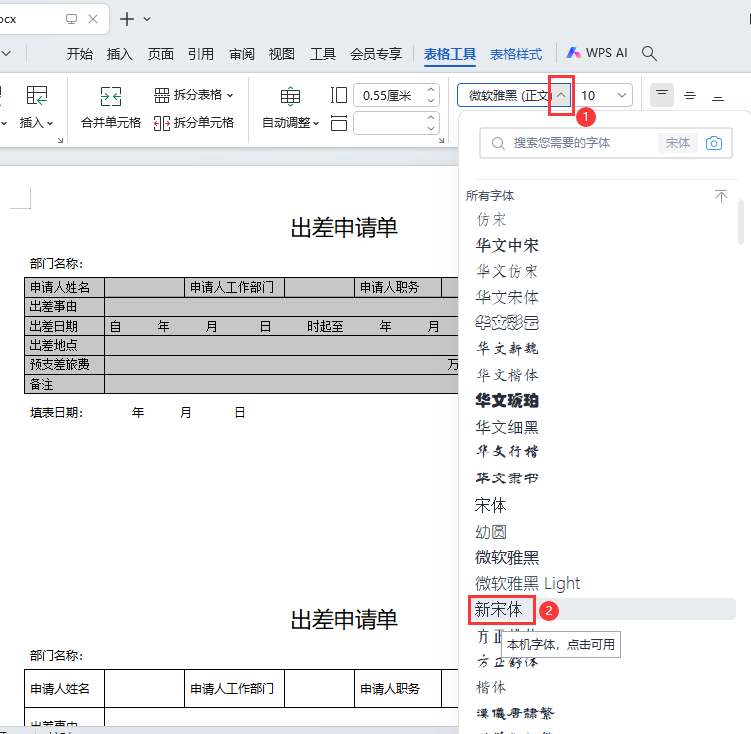
Task: Choose the 微软雅黑 font in list
Action: [x=507, y=557]
